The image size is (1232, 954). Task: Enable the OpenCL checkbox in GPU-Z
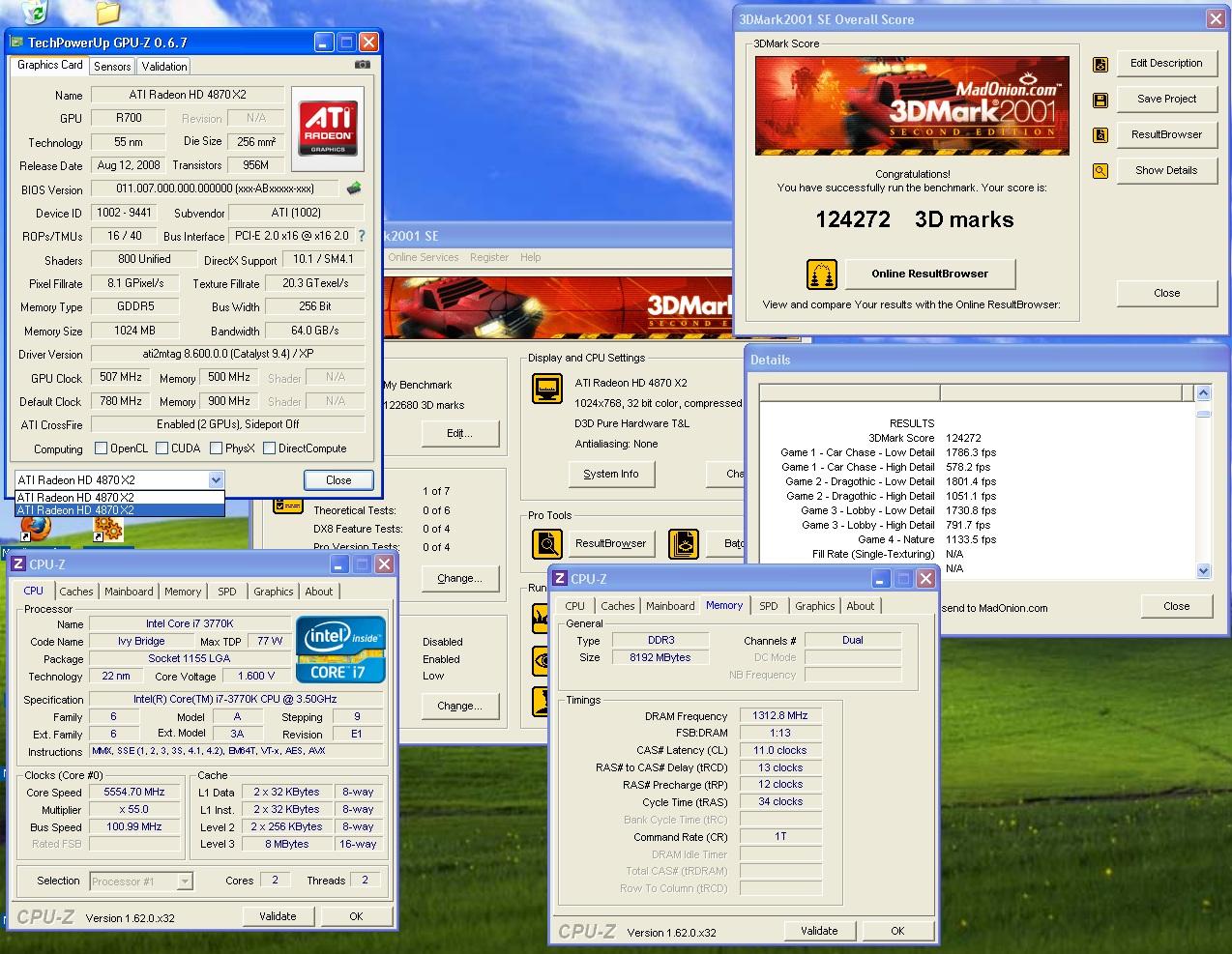click(101, 448)
